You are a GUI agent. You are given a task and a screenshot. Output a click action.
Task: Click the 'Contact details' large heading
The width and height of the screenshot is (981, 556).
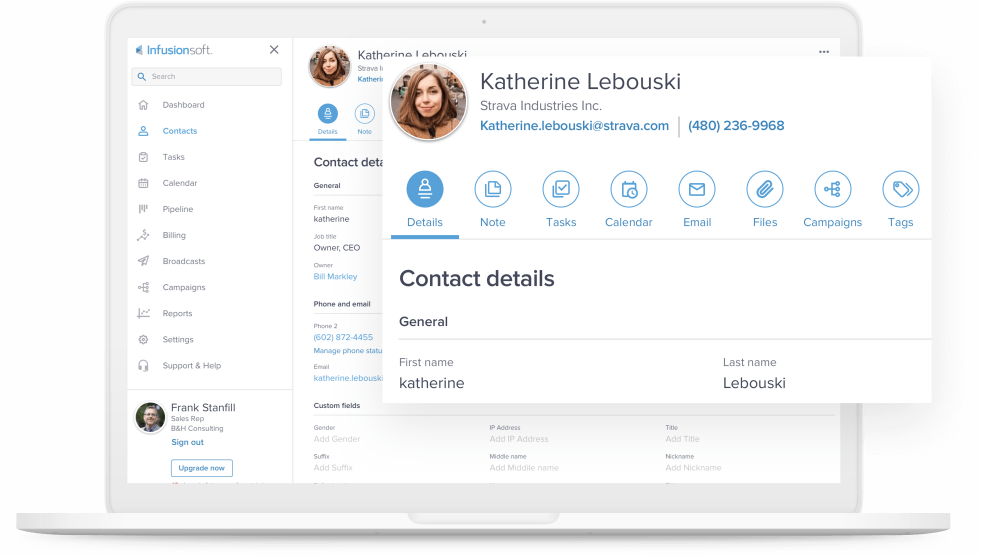click(x=477, y=278)
